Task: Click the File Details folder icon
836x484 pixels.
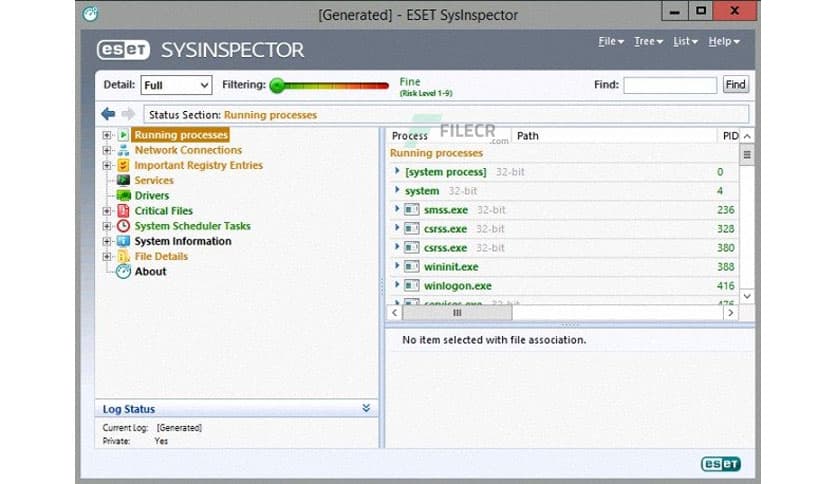Action: click(x=123, y=256)
